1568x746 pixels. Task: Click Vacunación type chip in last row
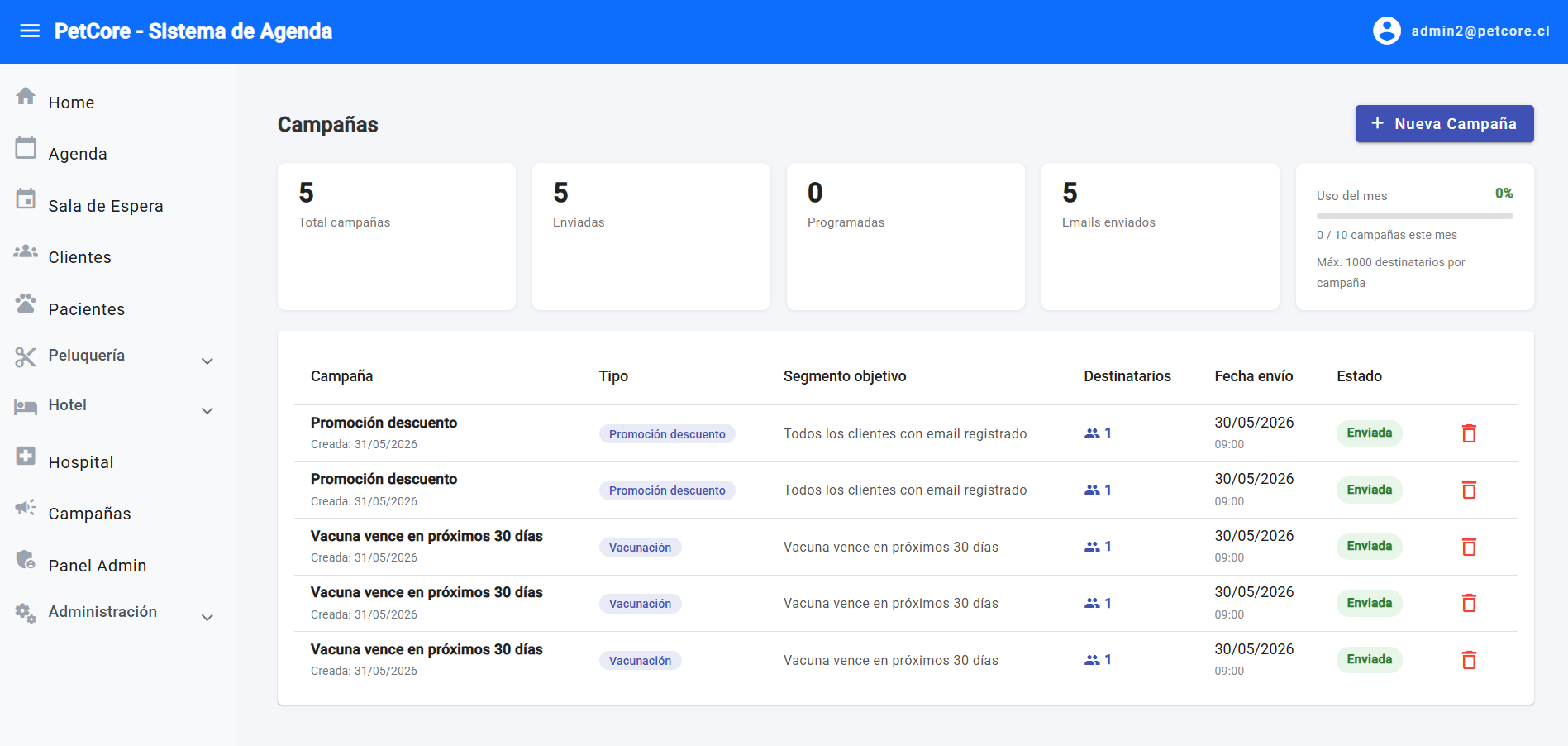click(x=640, y=661)
